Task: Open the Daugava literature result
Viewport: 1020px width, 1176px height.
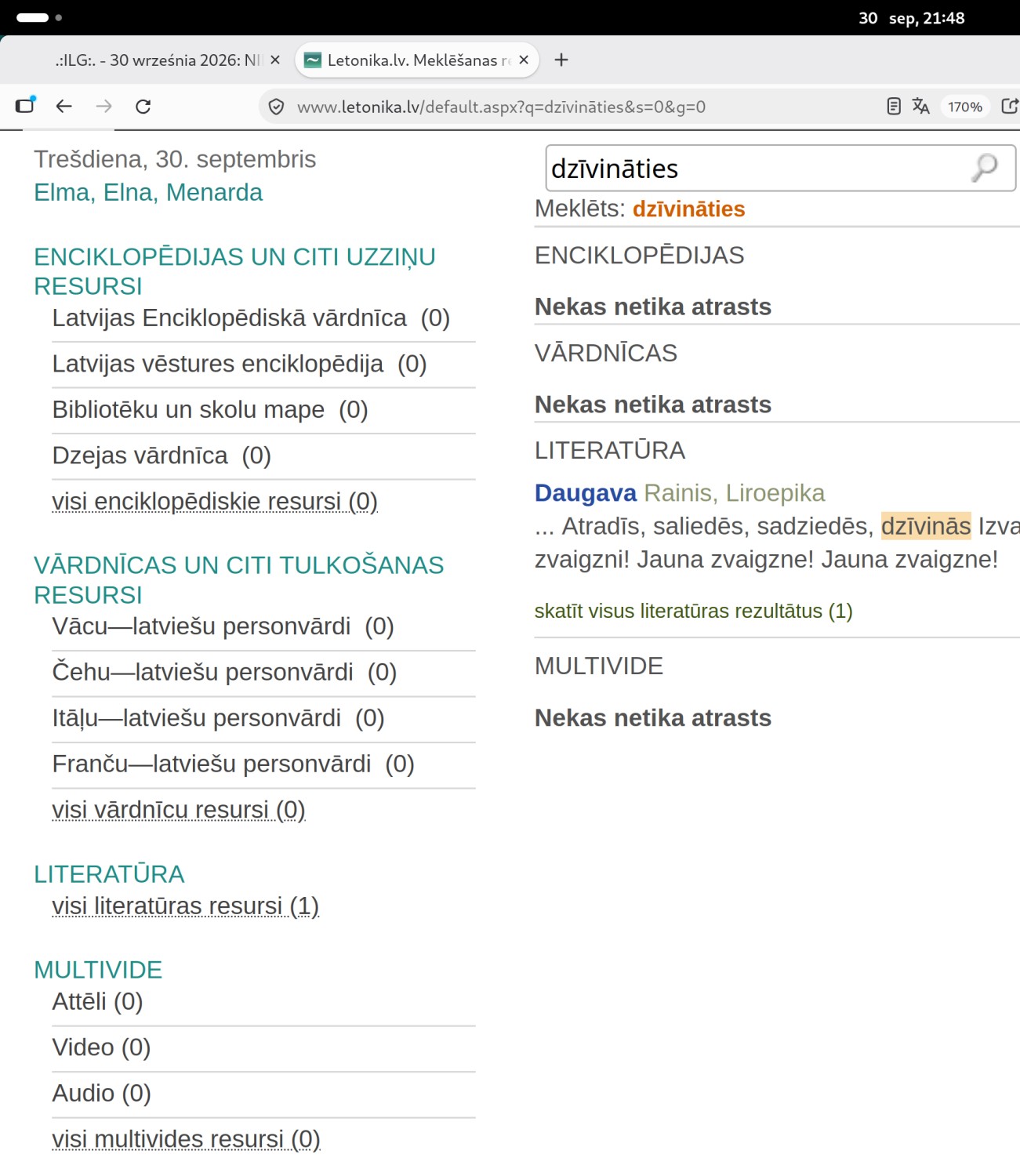Action: [x=586, y=492]
